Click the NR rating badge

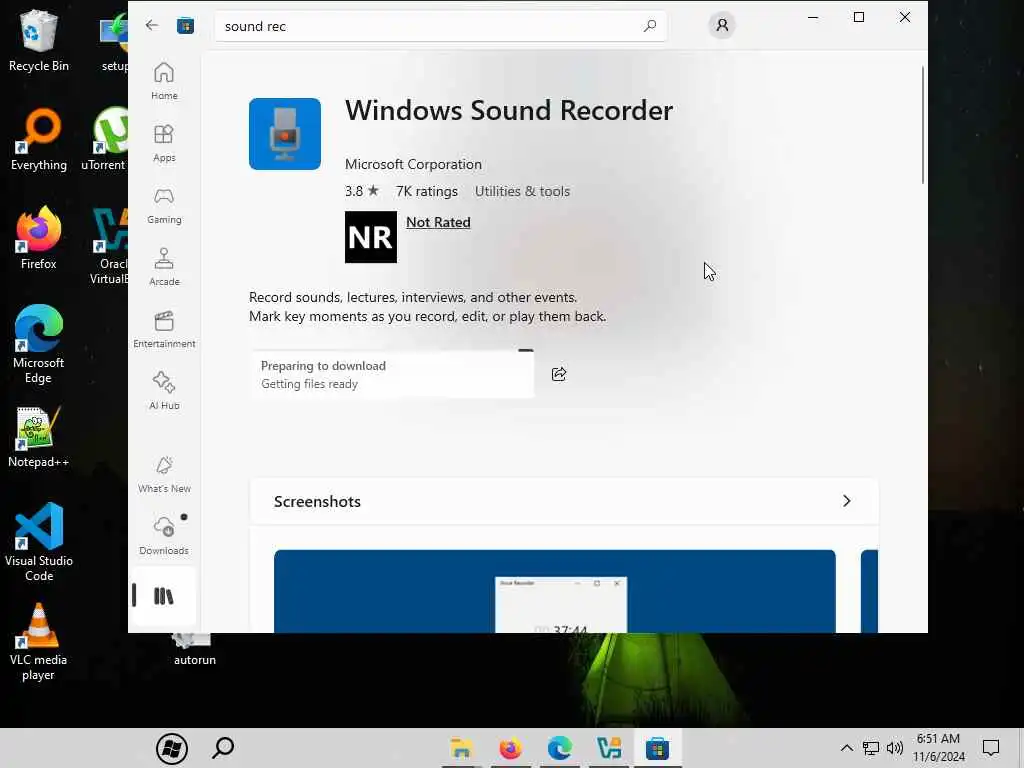click(x=371, y=237)
